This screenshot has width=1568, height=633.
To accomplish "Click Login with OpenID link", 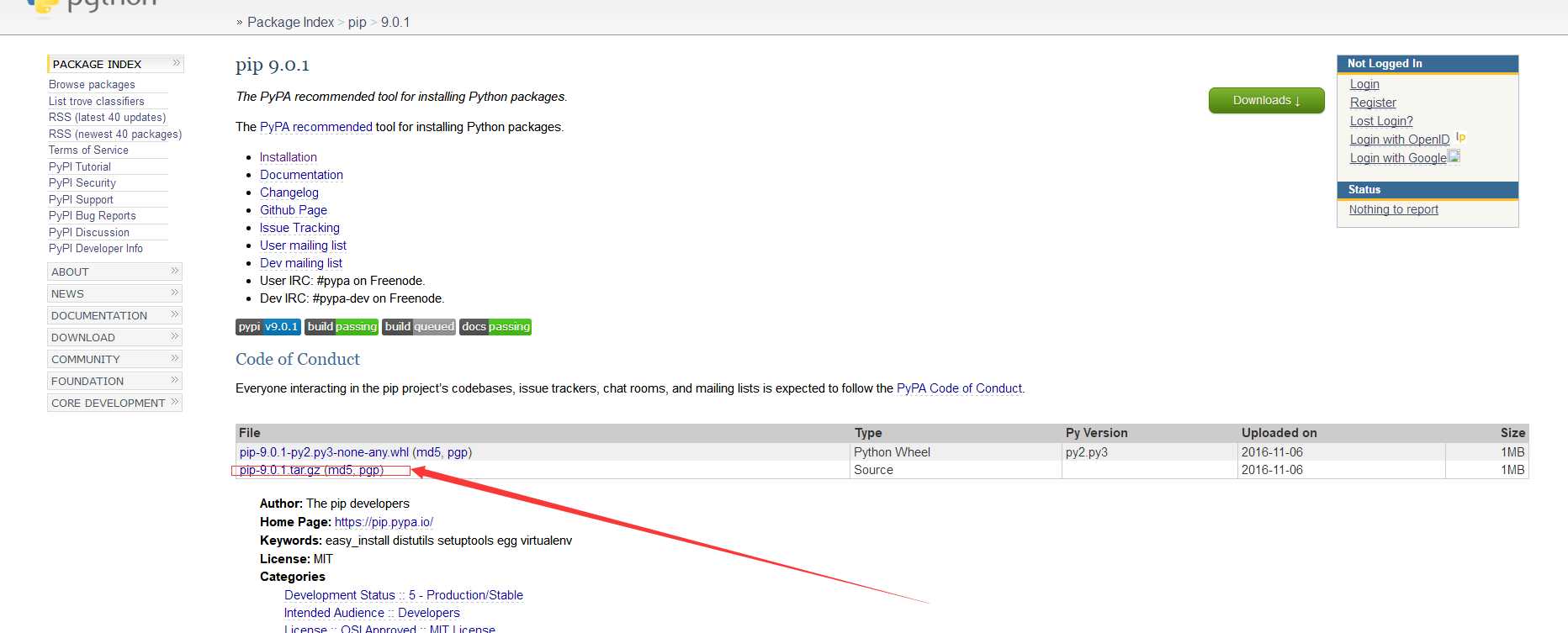I will pos(1400,140).
